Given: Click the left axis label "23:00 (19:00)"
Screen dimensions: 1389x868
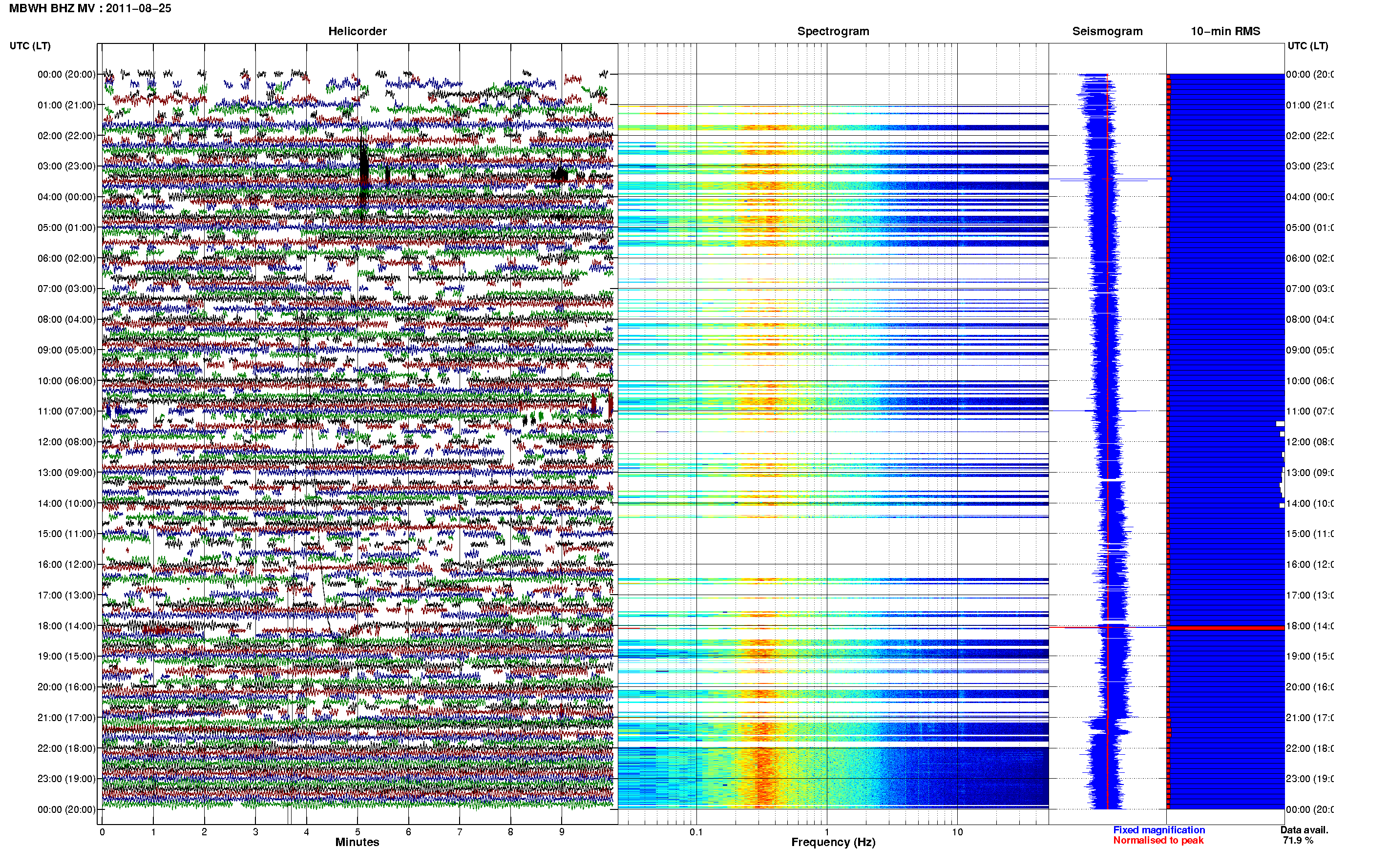Looking at the screenshot, I should tap(66, 779).
